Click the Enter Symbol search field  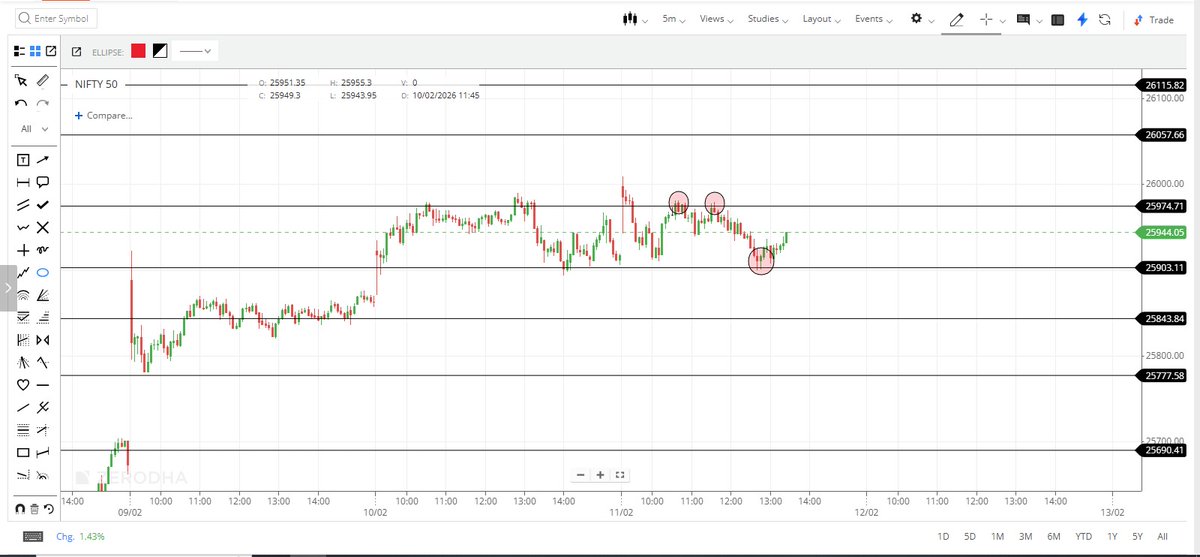click(55, 18)
